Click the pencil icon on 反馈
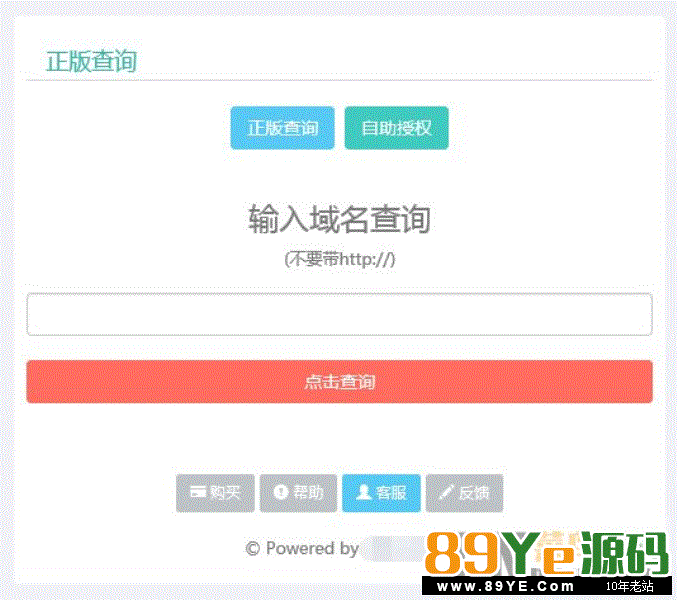This screenshot has height=600, width=677. [x=446, y=492]
